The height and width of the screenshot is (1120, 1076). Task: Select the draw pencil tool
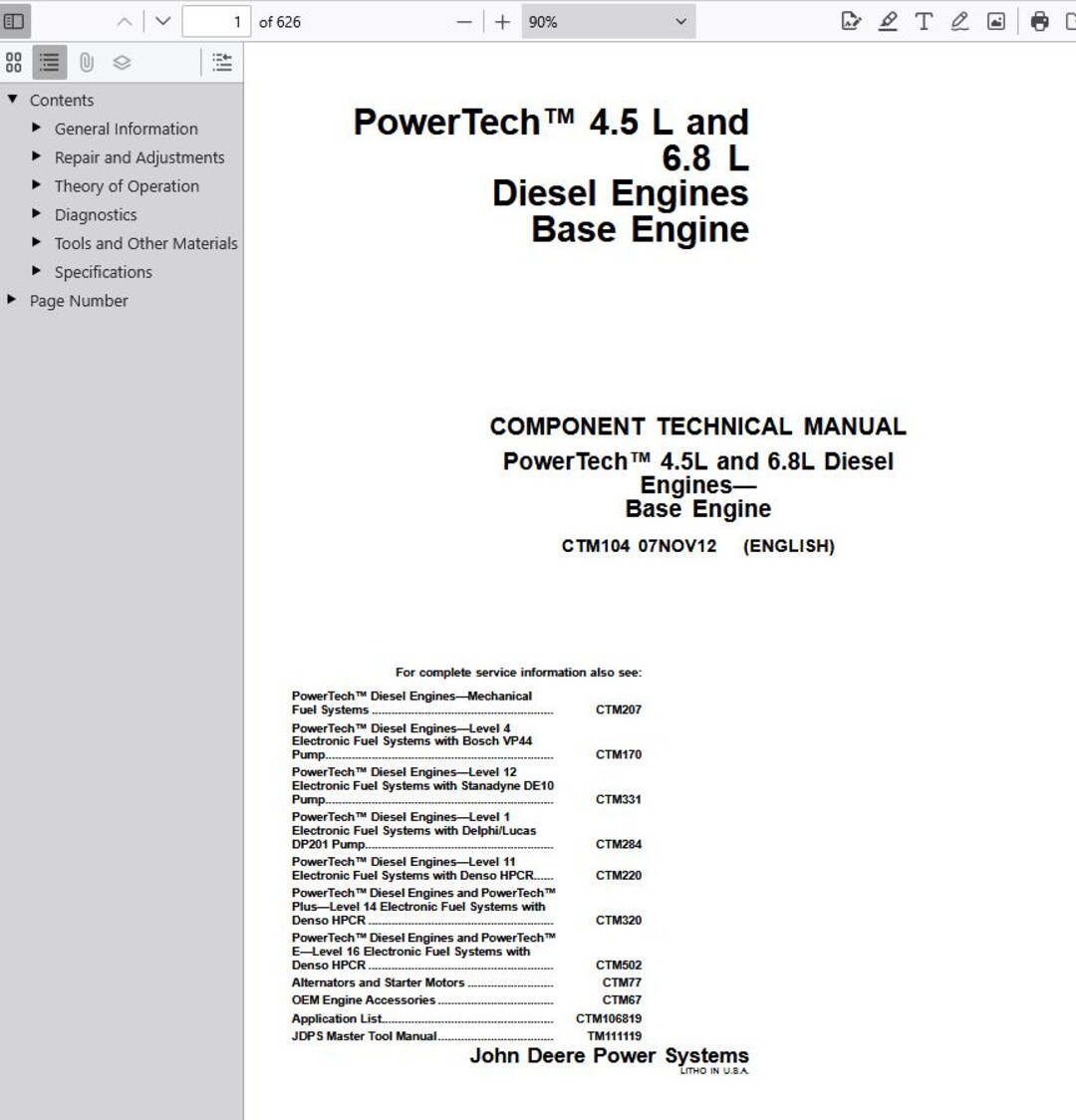click(959, 22)
